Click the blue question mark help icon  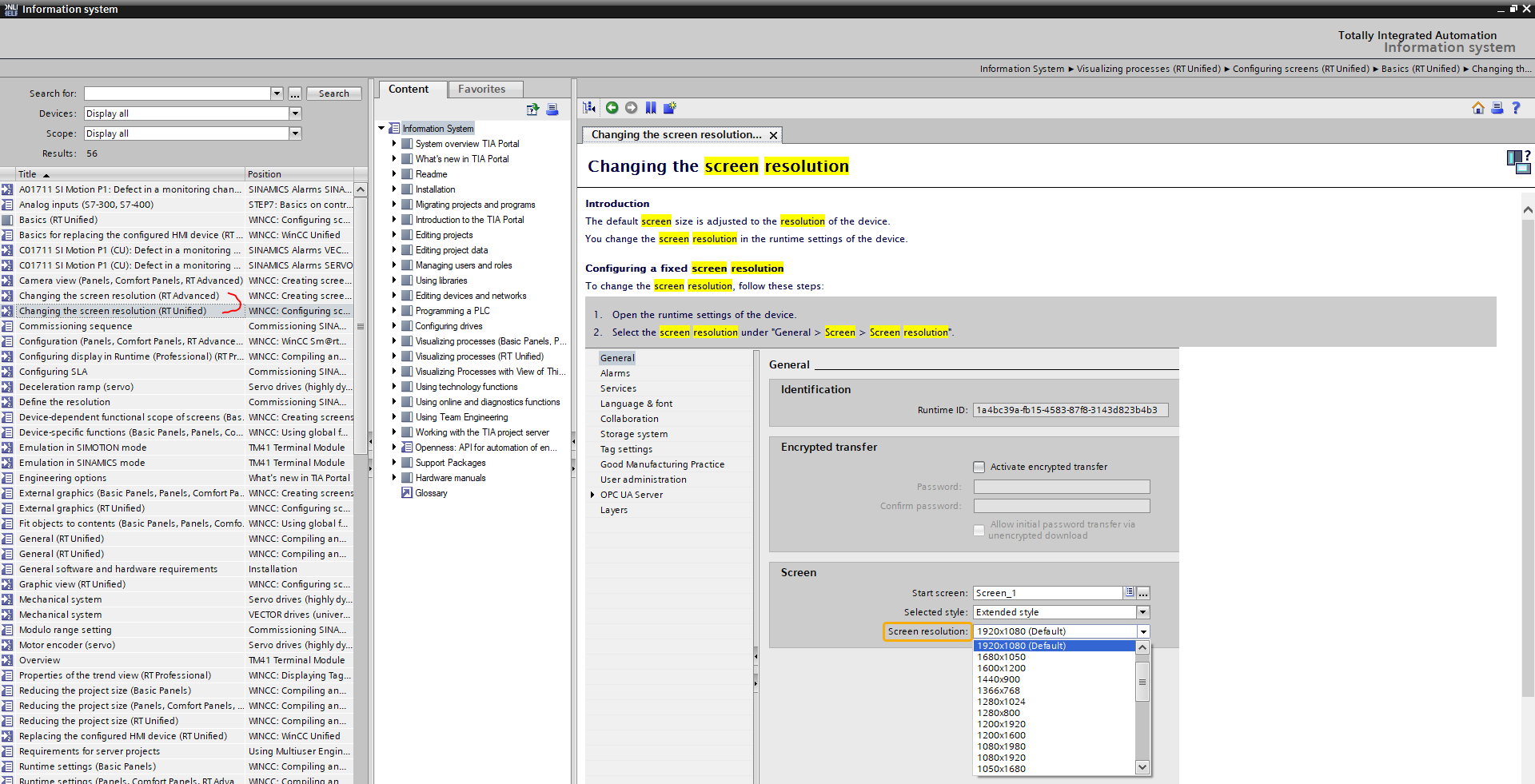(1516, 108)
